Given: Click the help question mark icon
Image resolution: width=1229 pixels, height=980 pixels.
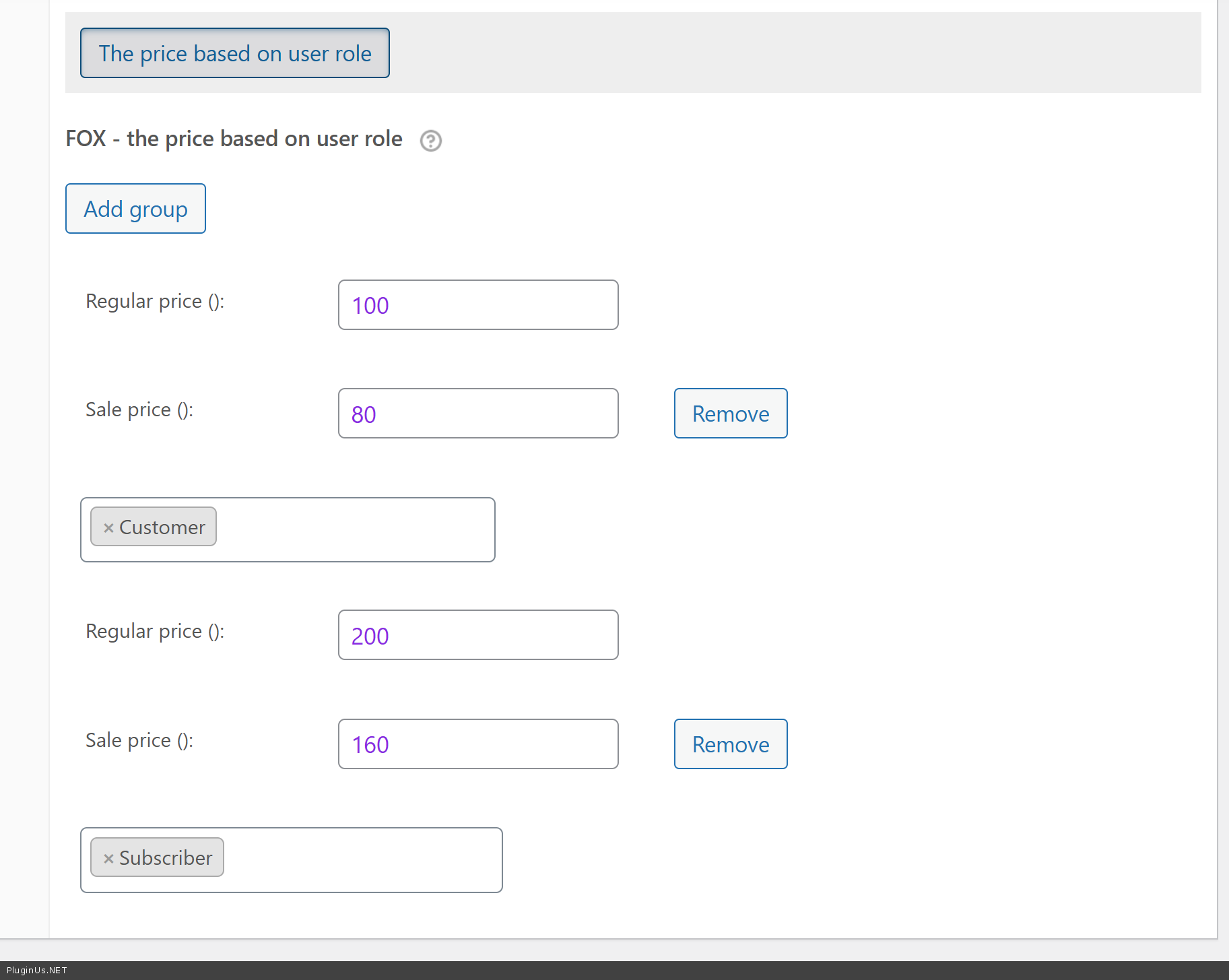Looking at the screenshot, I should tap(430, 141).
